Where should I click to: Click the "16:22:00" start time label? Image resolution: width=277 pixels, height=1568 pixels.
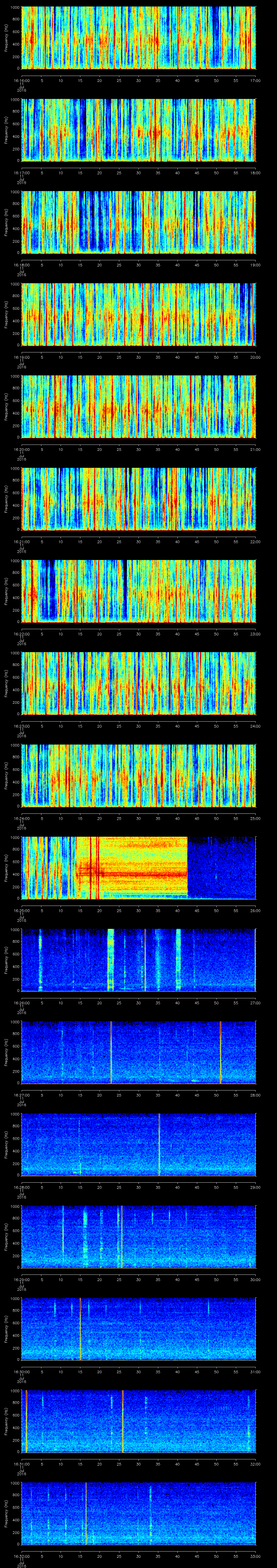pyautogui.click(x=22, y=634)
